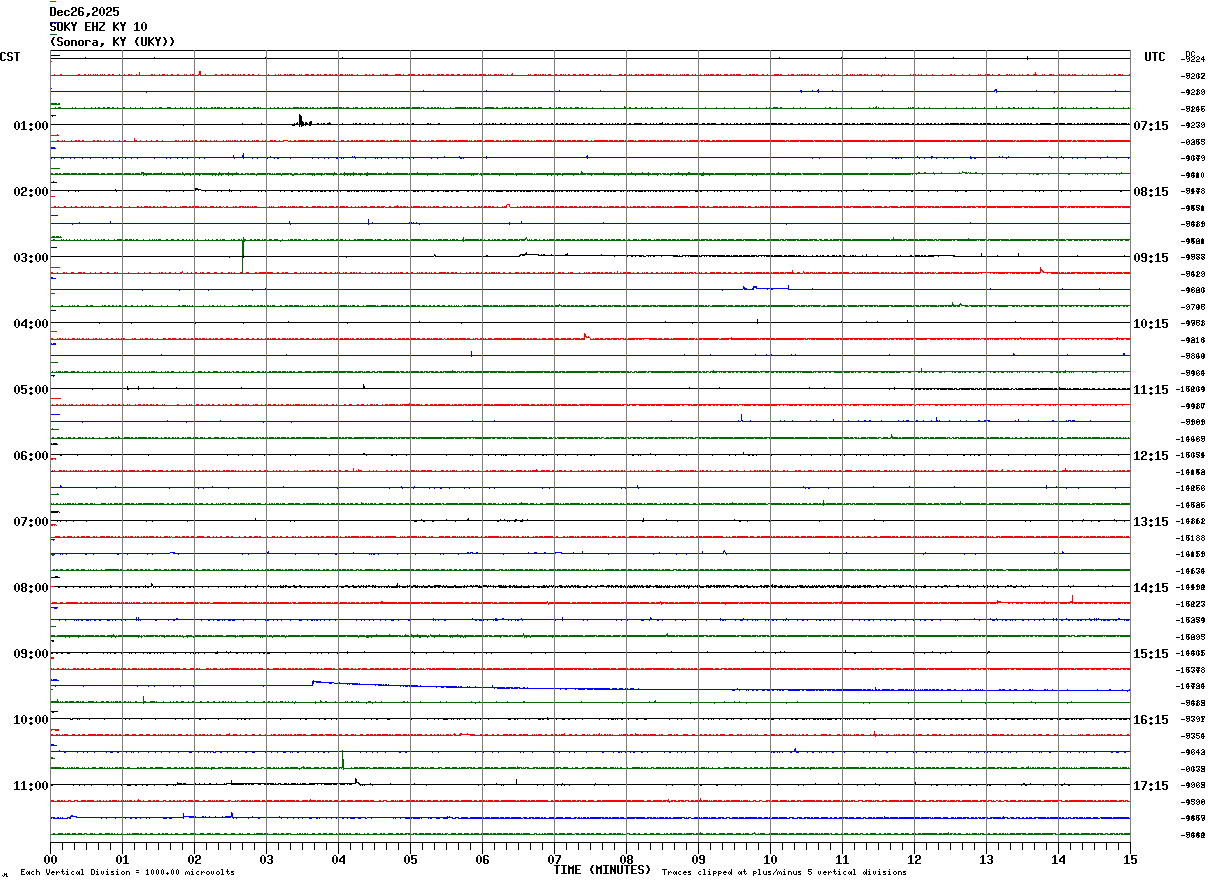Pick the 09:00 CST row label

pyautogui.click(x=30, y=654)
